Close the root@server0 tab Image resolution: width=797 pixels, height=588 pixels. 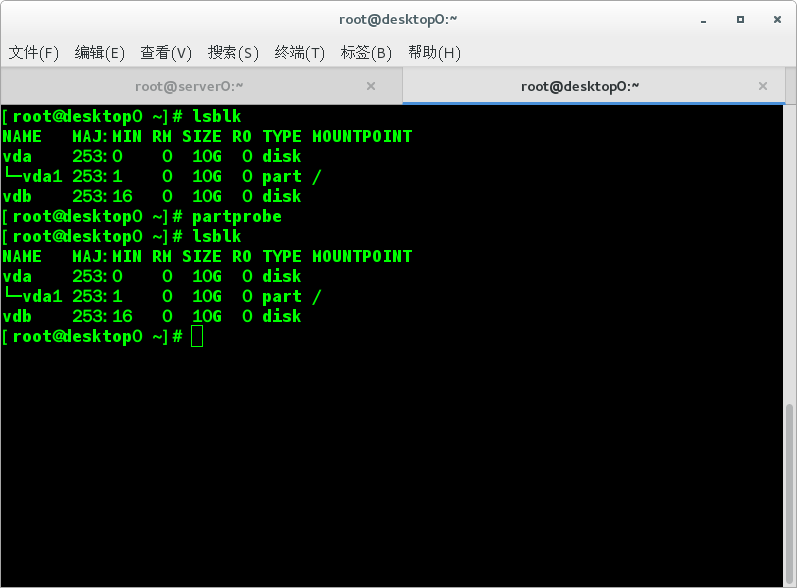tap(371, 86)
